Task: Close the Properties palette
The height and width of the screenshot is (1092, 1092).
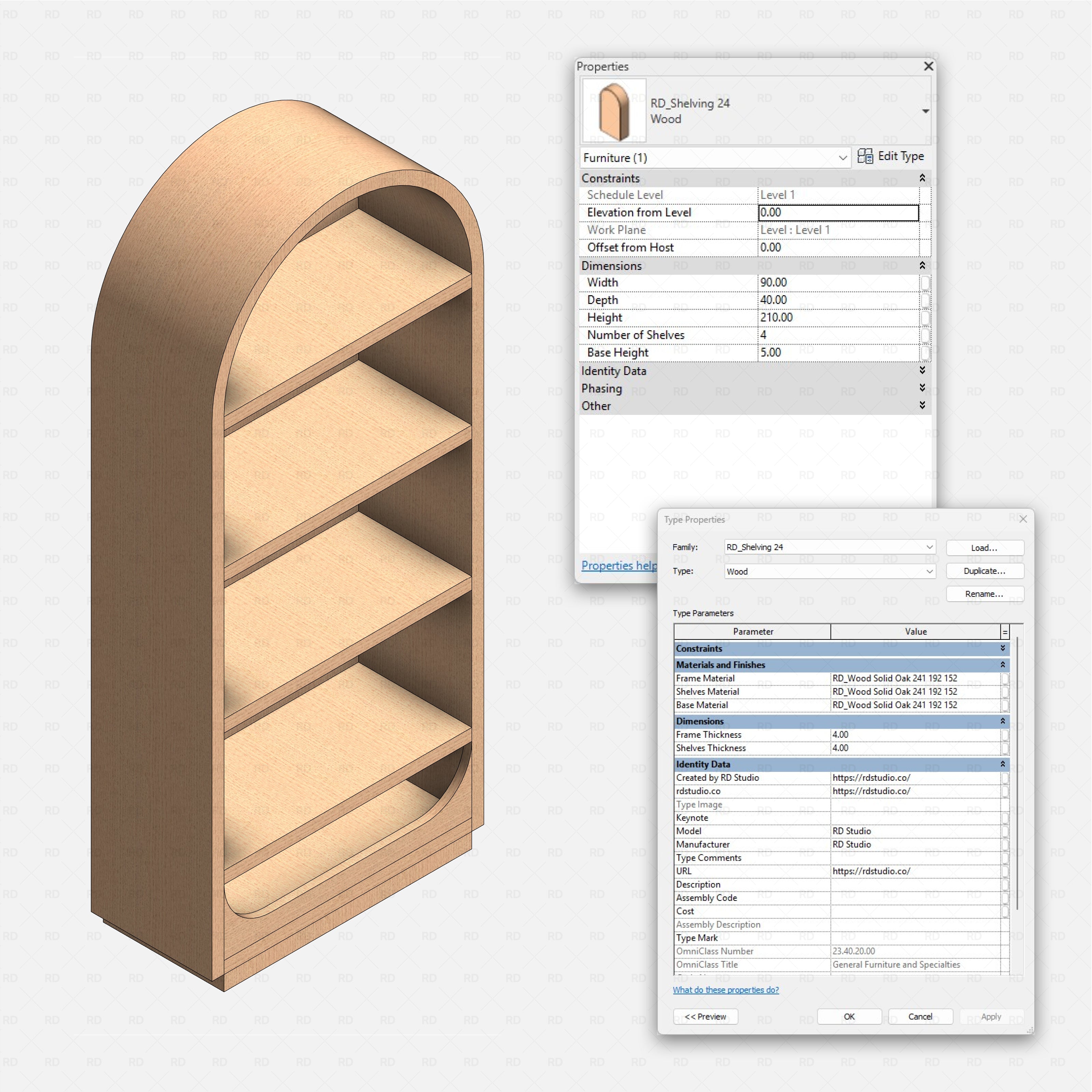Action: pos(928,66)
